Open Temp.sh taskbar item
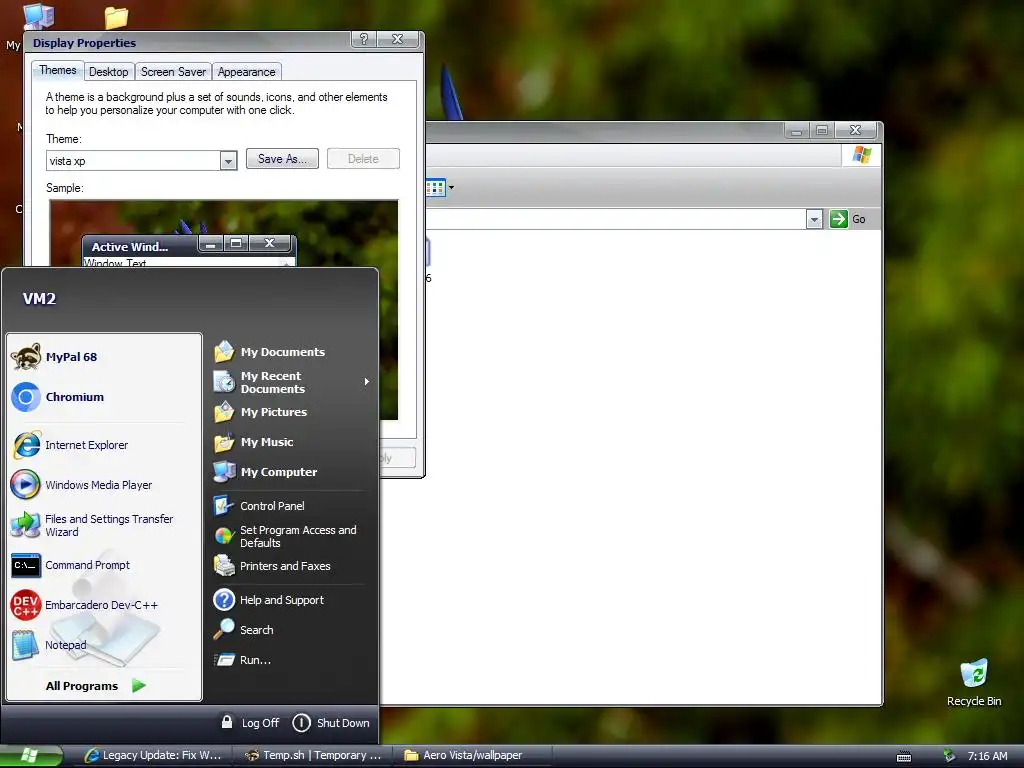The image size is (1024, 768). pos(312,756)
